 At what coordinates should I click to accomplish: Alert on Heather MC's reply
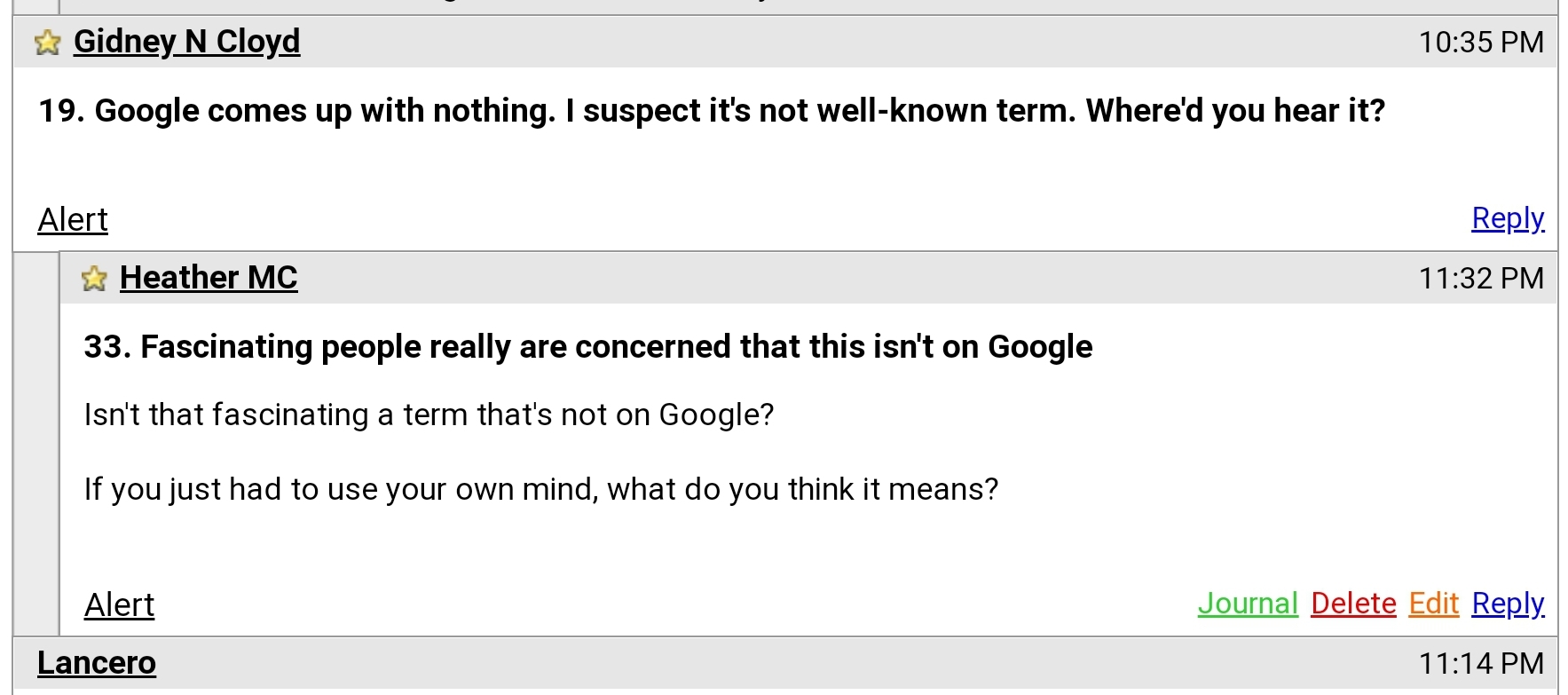click(x=119, y=604)
